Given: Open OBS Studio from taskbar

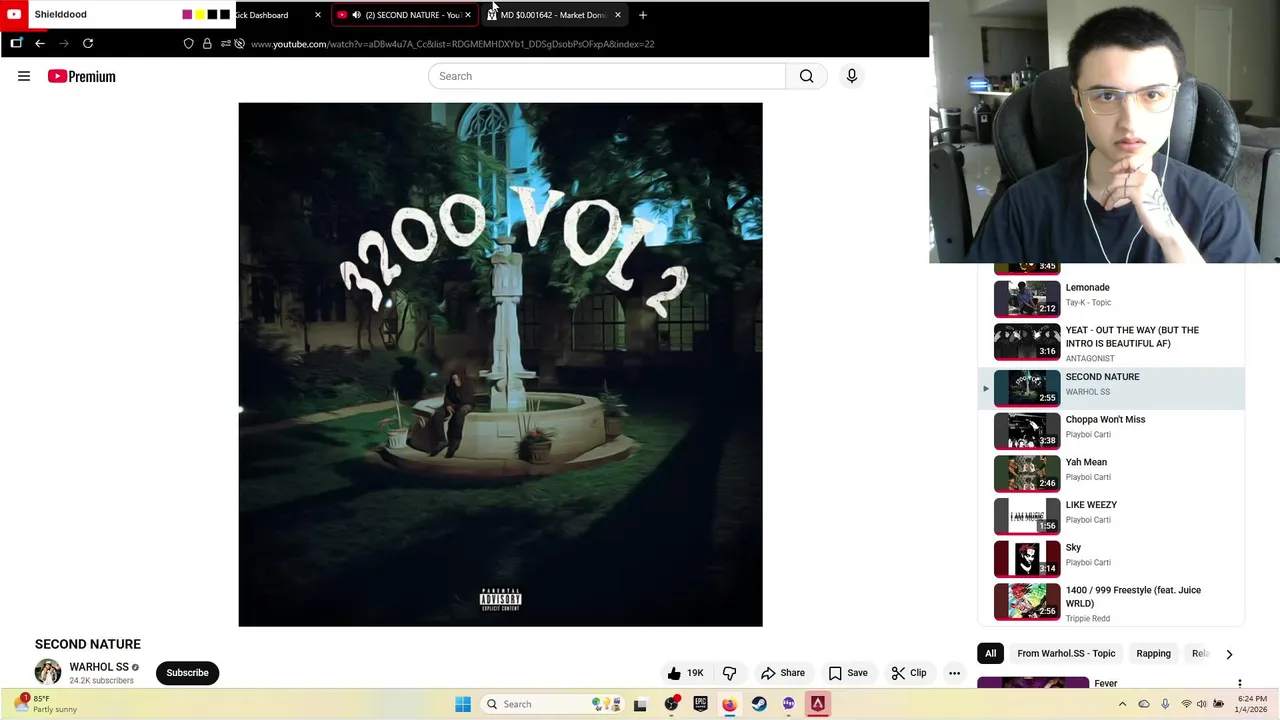Looking at the screenshot, I should click(x=671, y=704).
